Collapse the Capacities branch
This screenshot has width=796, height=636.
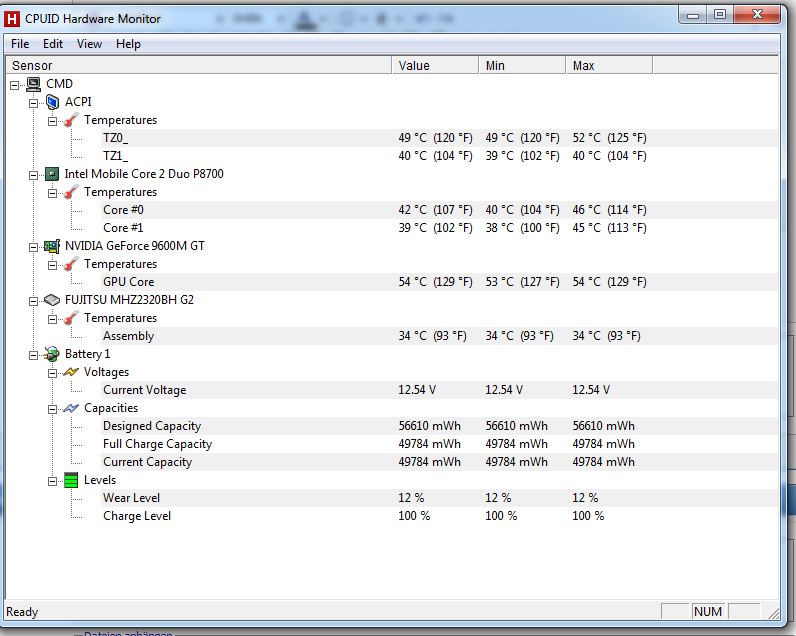coord(52,410)
